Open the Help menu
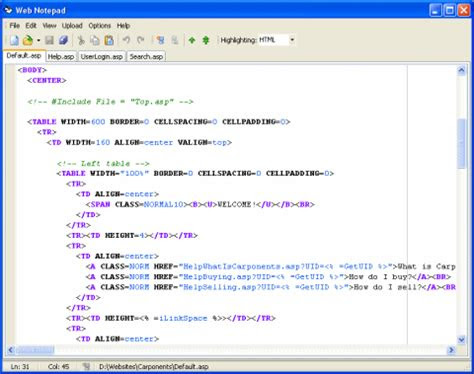 pyautogui.click(x=123, y=26)
